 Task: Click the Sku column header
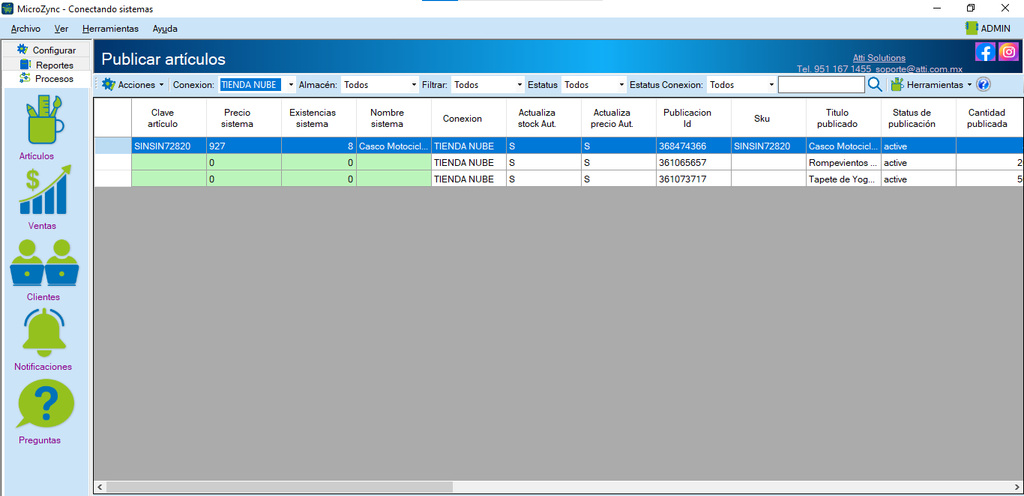tap(769, 118)
